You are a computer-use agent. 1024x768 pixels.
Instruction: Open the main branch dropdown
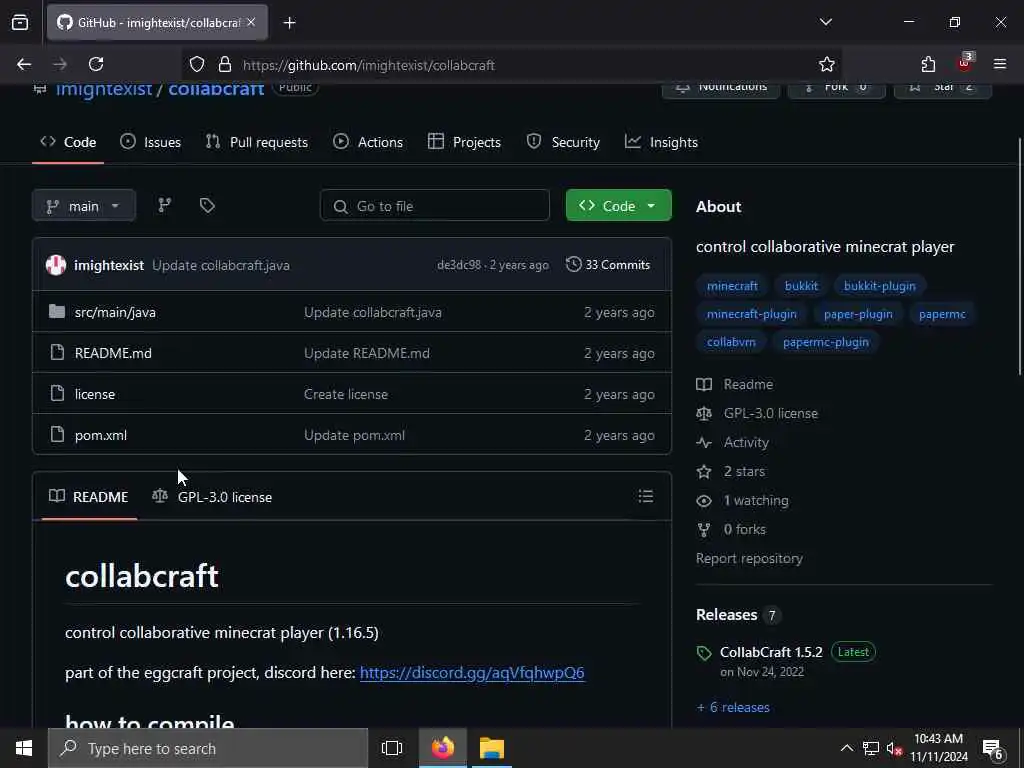[84, 206]
